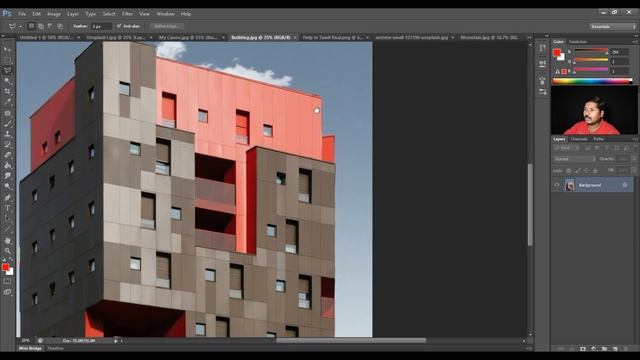Image resolution: width=640 pixels, height=360 pixels.
Task: Select the Brush tool
Action: click(7, 123)
